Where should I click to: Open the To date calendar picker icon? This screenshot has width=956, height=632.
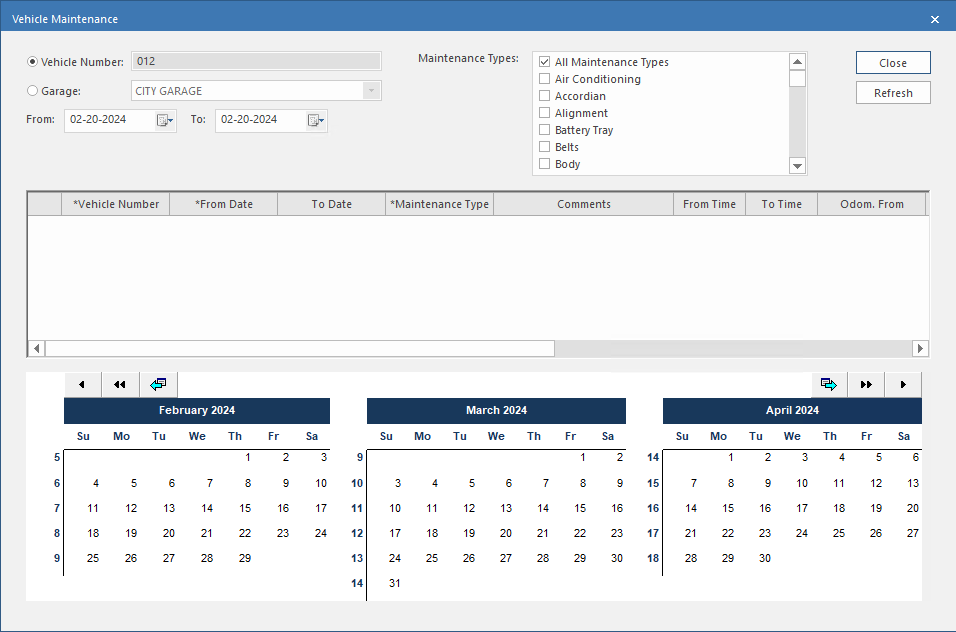315,120
